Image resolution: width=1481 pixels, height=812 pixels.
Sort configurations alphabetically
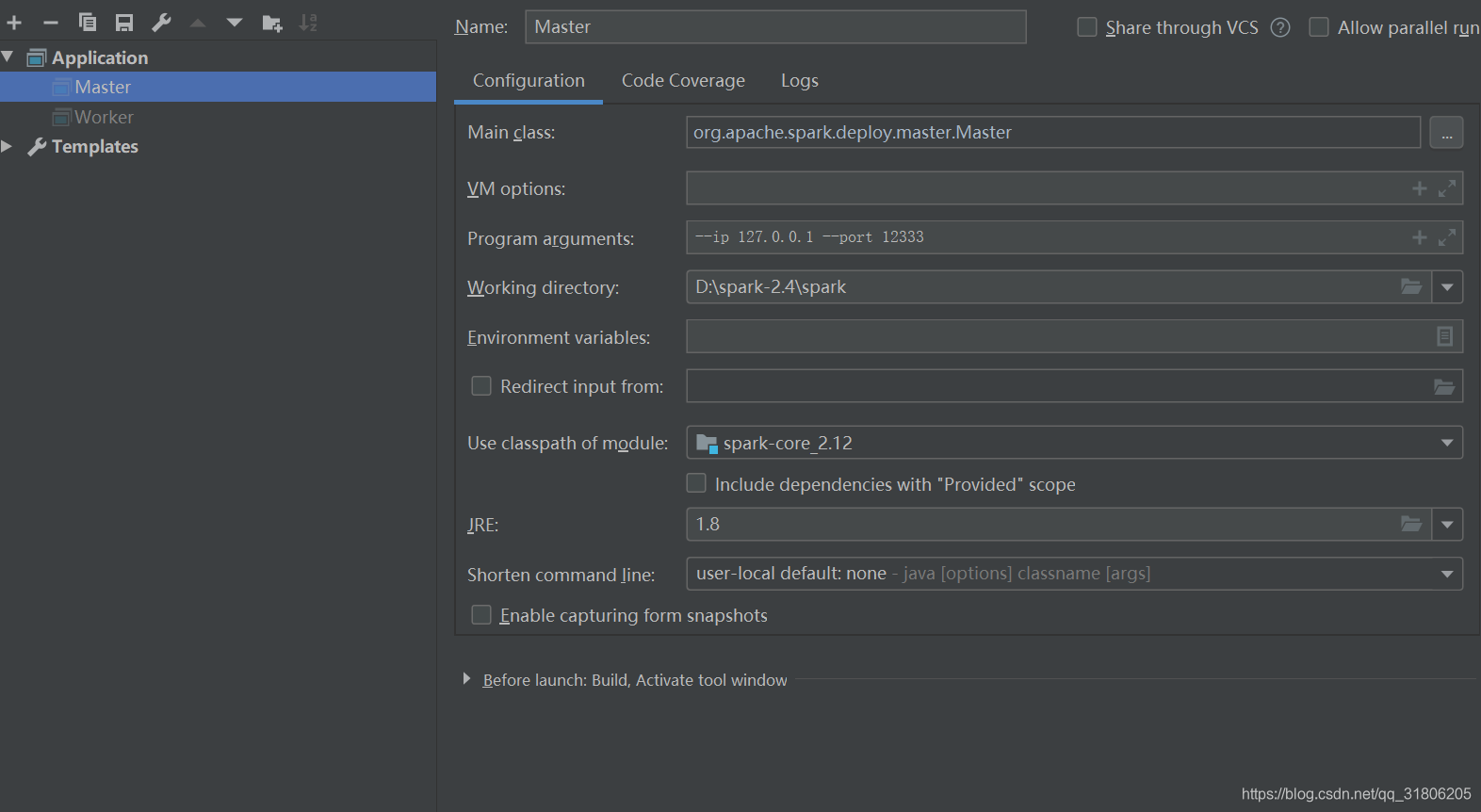[308, 23]
